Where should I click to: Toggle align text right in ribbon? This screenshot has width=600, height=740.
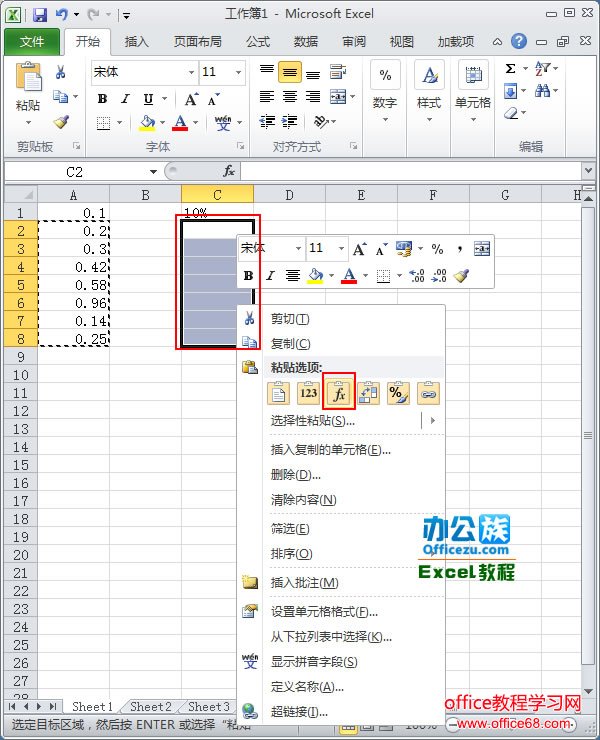point(313,97)
